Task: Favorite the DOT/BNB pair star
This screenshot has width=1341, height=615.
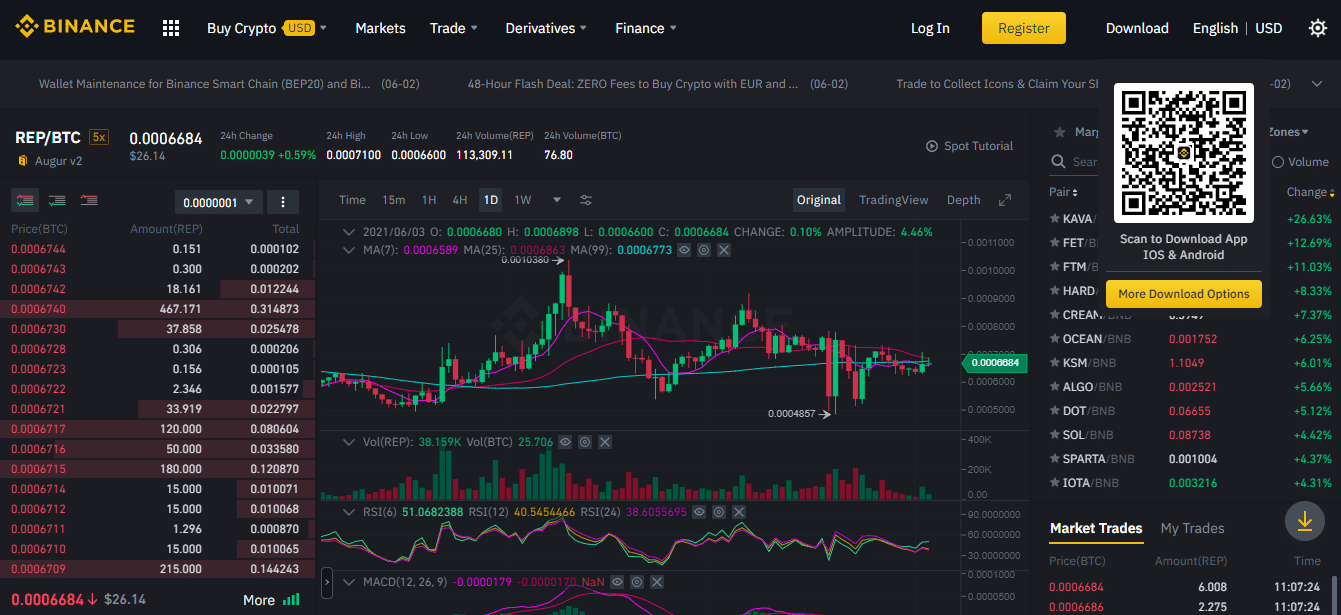Action: [1054, 410]
